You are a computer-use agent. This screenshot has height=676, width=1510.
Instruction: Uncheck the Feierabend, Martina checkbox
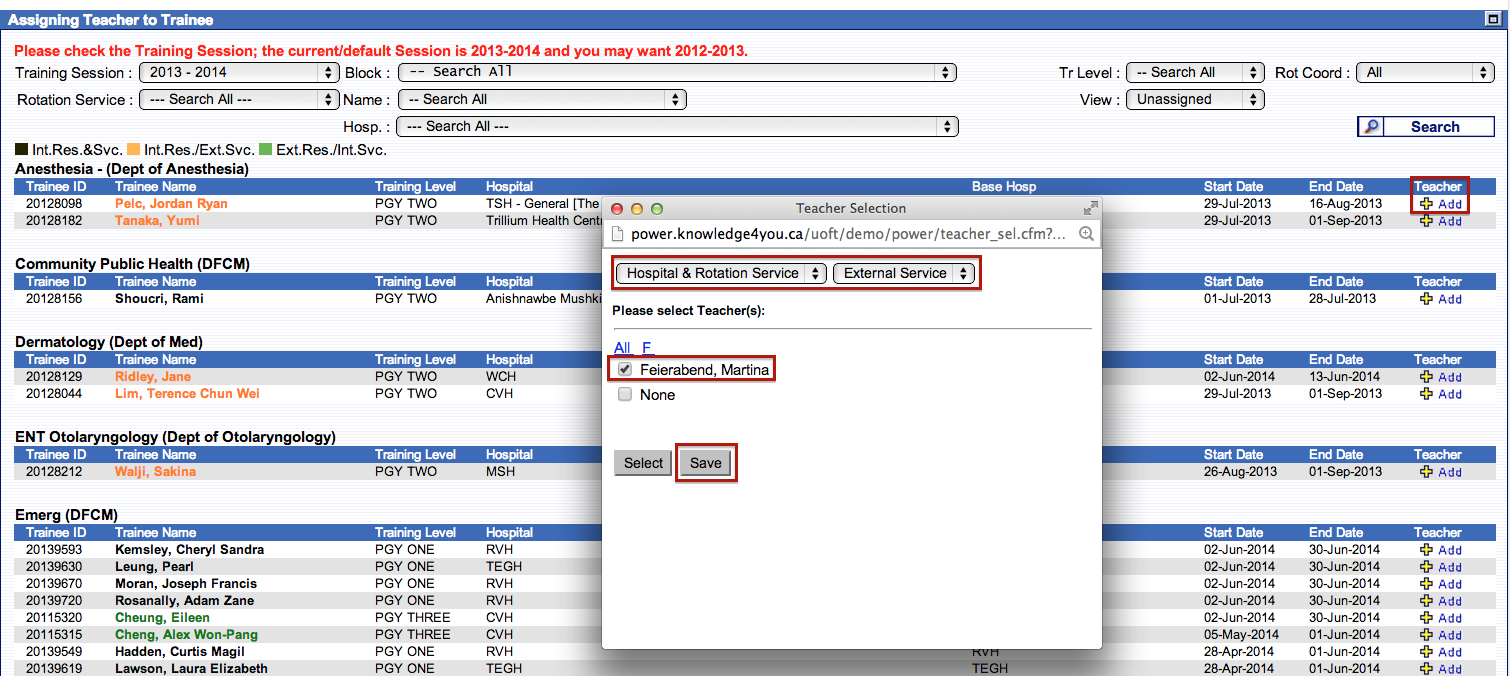pyautogui.click(x=625, y=370)
